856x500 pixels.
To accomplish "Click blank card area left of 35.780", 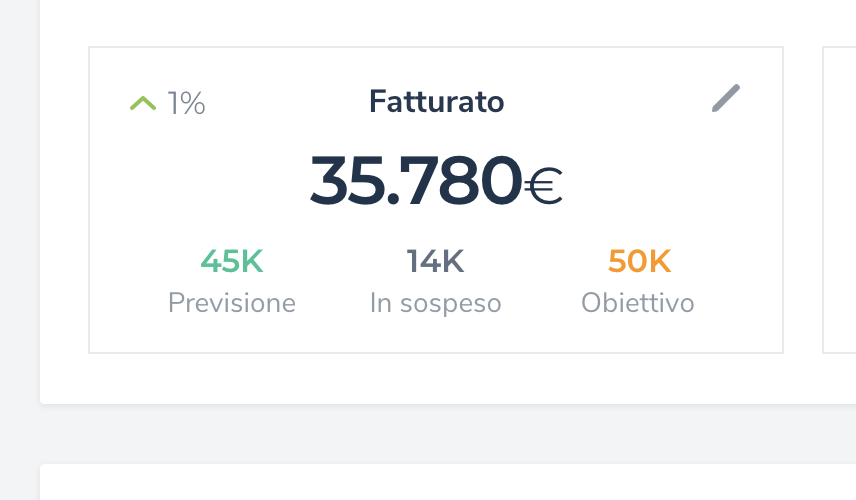I will (200, 182).
